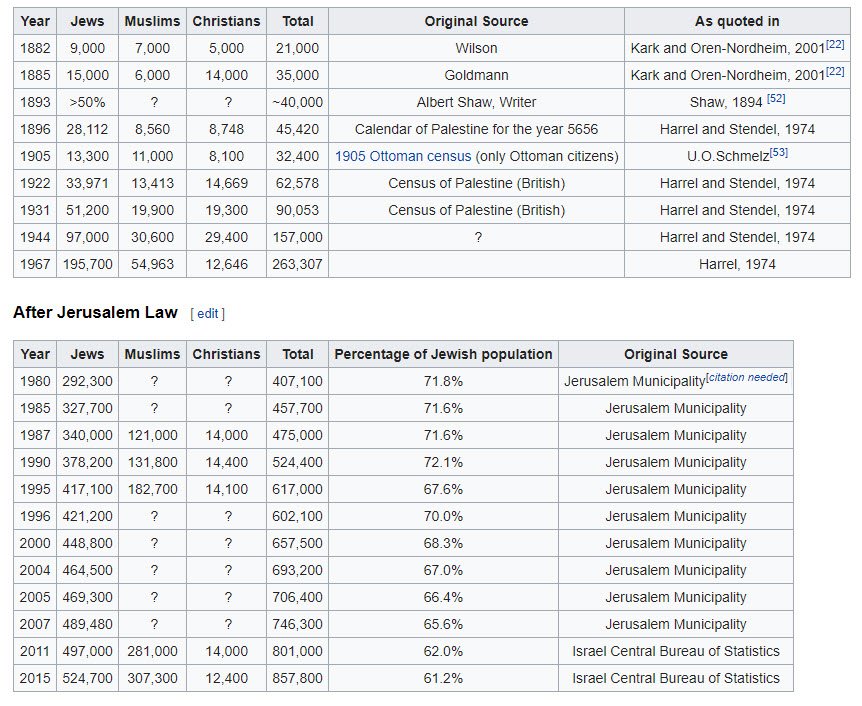Open the 1905 Ottoman census link
This screenshot has width=862, height=706.
[x=403, y=156]
